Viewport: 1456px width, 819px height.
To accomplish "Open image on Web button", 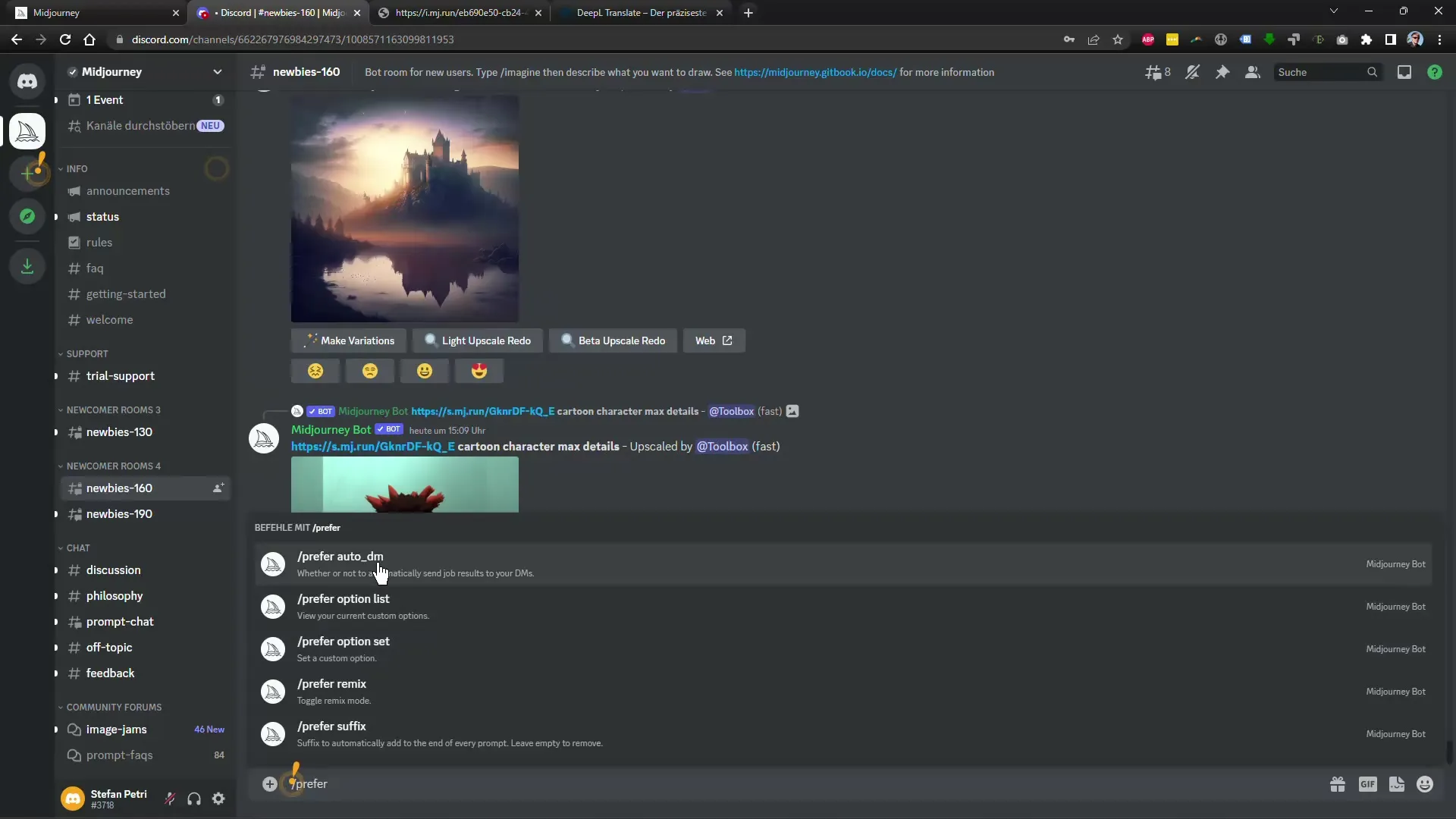I will 714,340.
